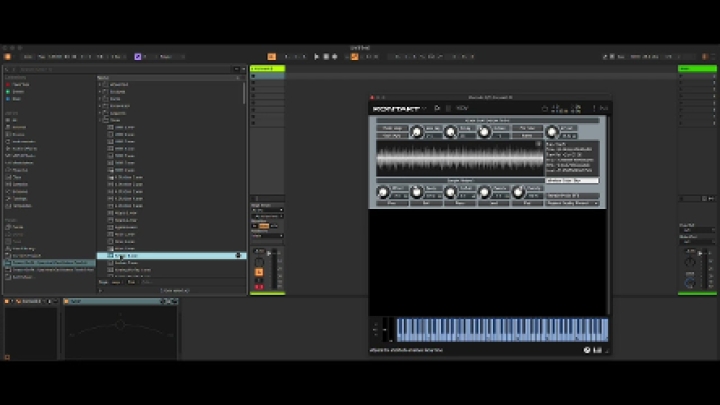Open the second dropdown in track inspector
Screen dimensions: 720x405
[x=267, y=216]
